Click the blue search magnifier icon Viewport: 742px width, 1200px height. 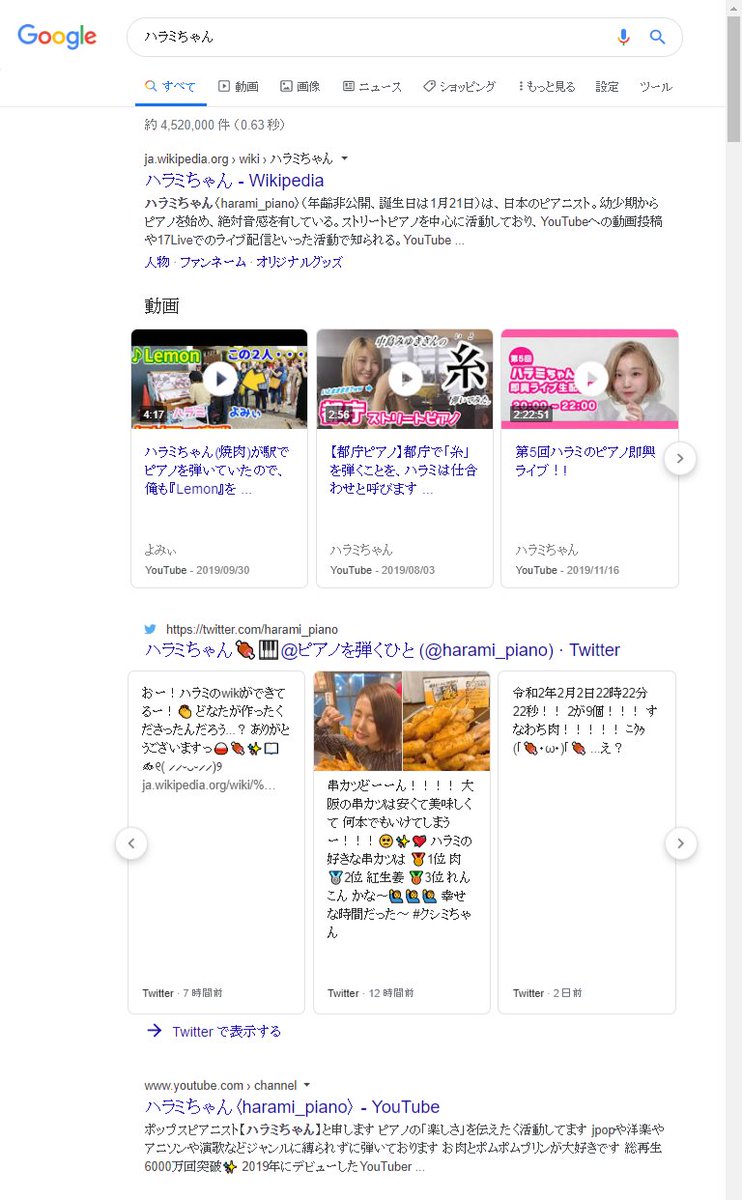point(657,37)
